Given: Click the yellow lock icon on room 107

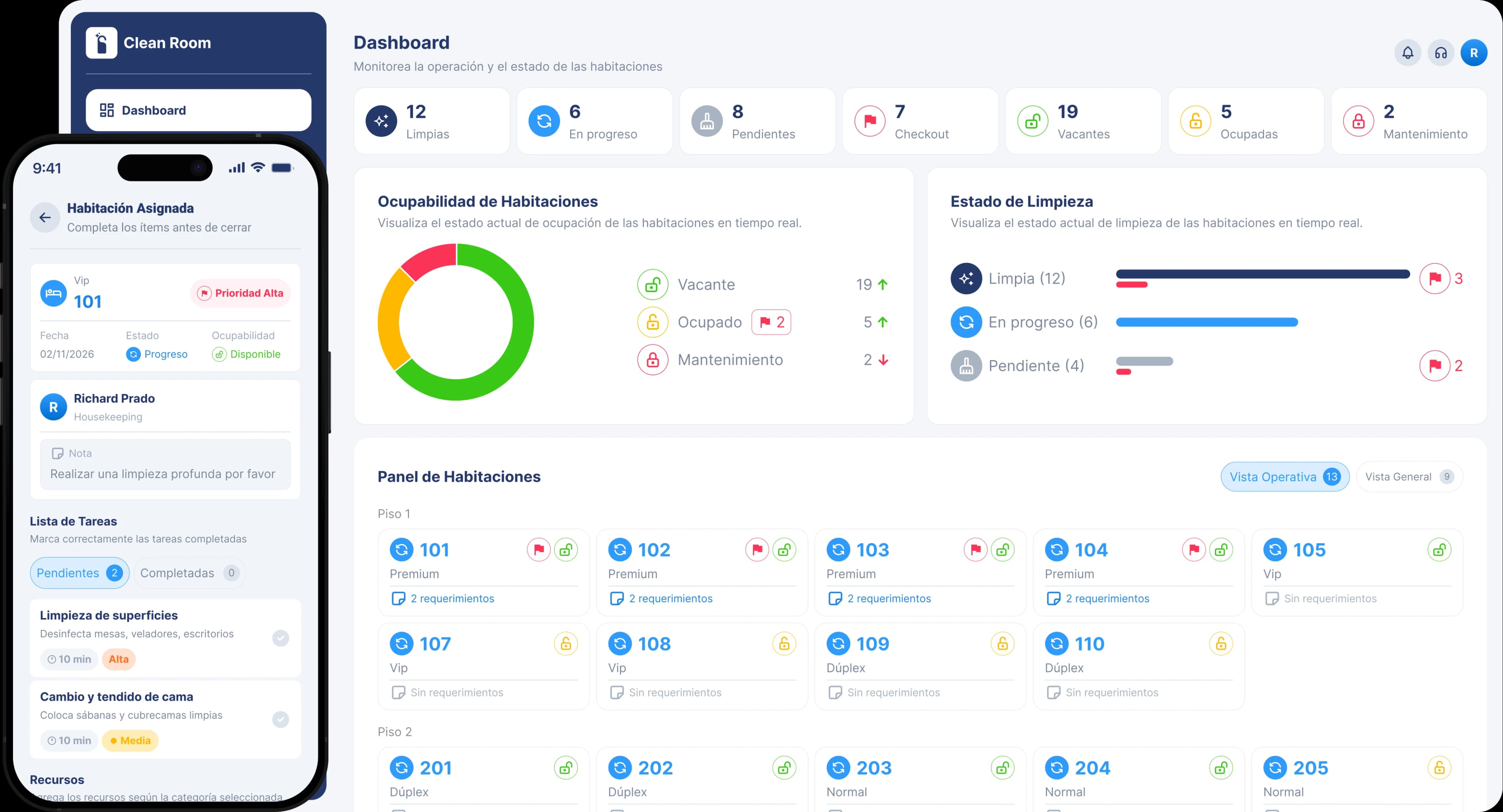Looking at the screenshot, I should pyautogui.click(x=565, y=643).
